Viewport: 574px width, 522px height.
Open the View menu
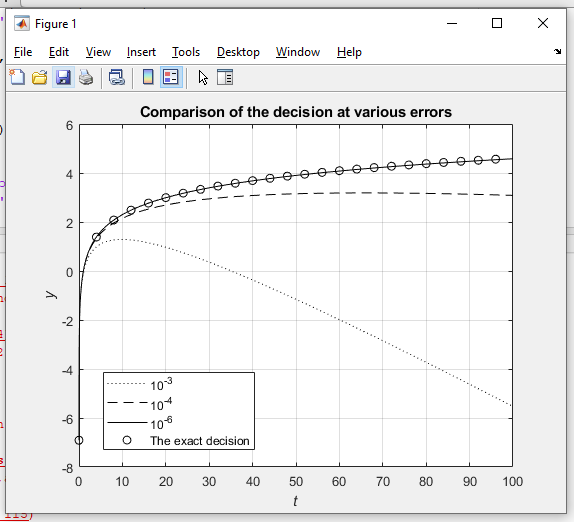98,52
